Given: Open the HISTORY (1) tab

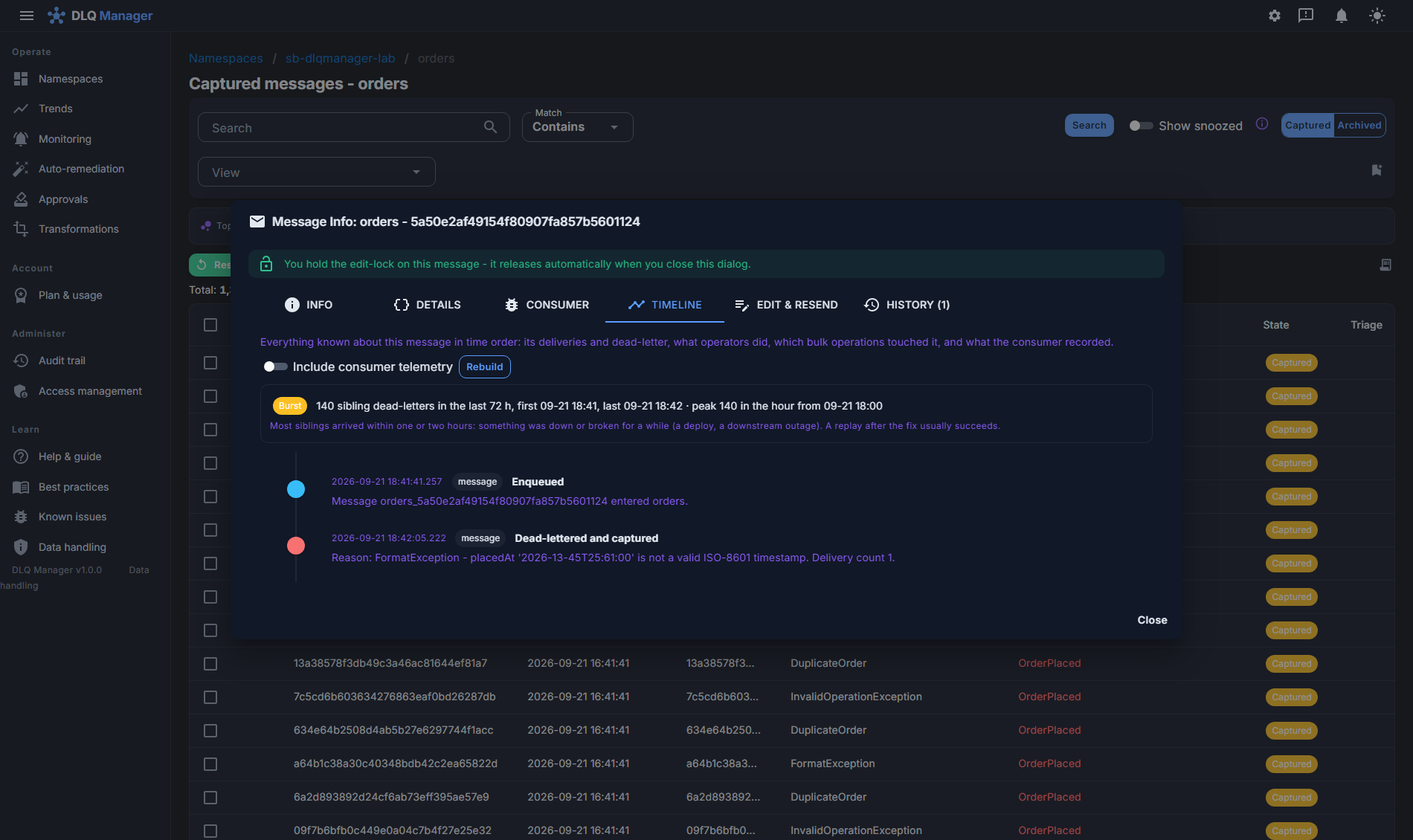Looking at the screenshot, I should coord(907,305).
